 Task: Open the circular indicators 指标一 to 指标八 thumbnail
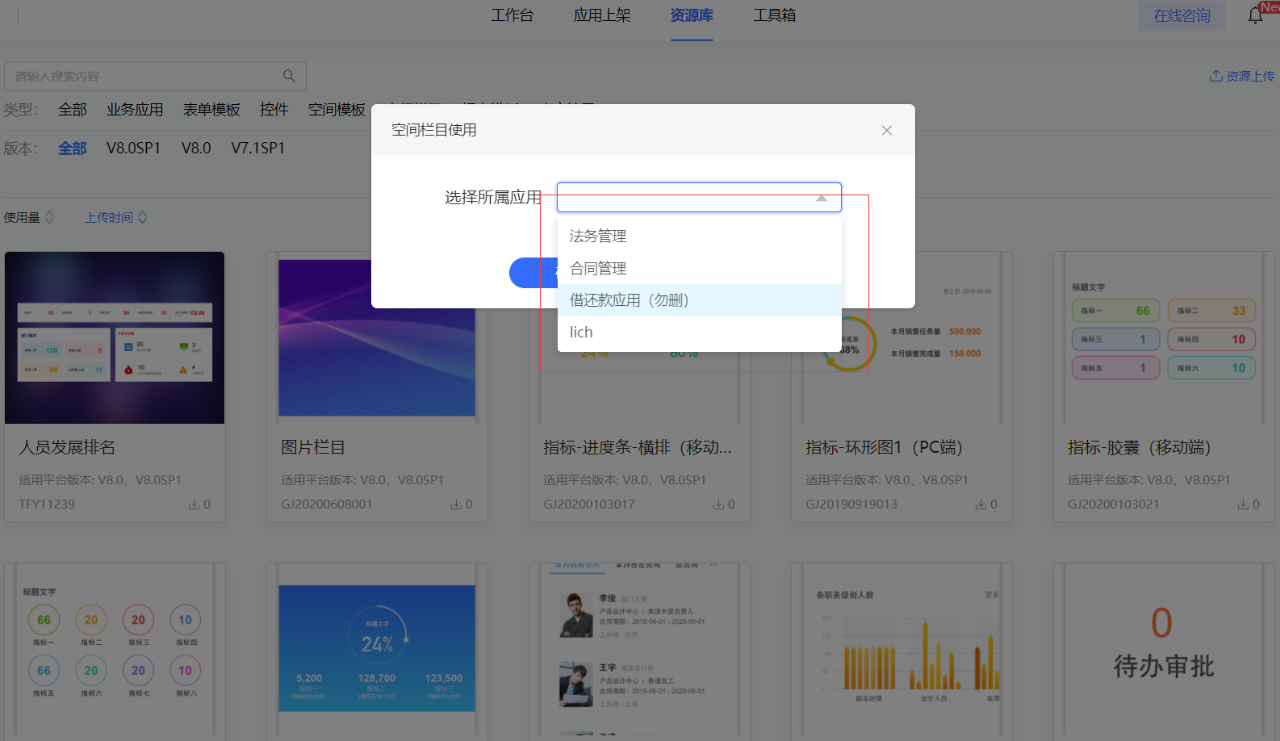coord(115,651)
